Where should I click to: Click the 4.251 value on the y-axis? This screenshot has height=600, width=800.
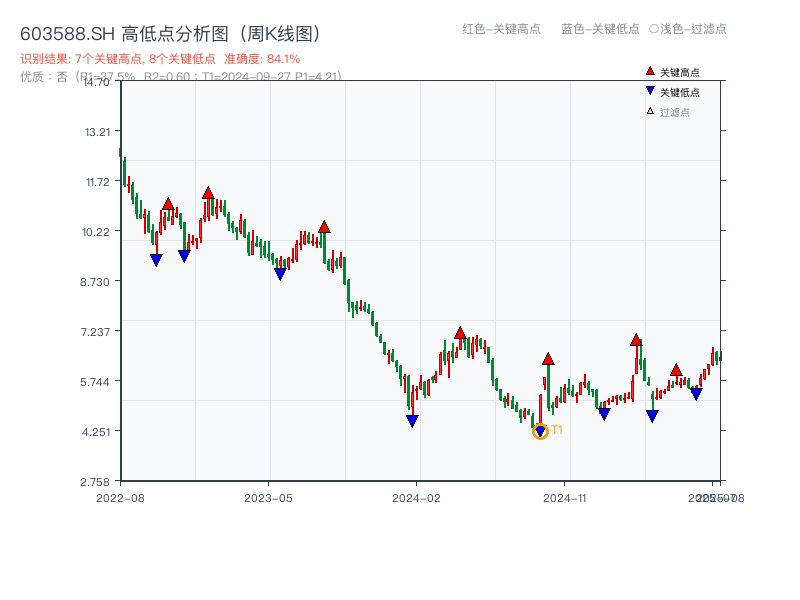[x=97, y=432]
